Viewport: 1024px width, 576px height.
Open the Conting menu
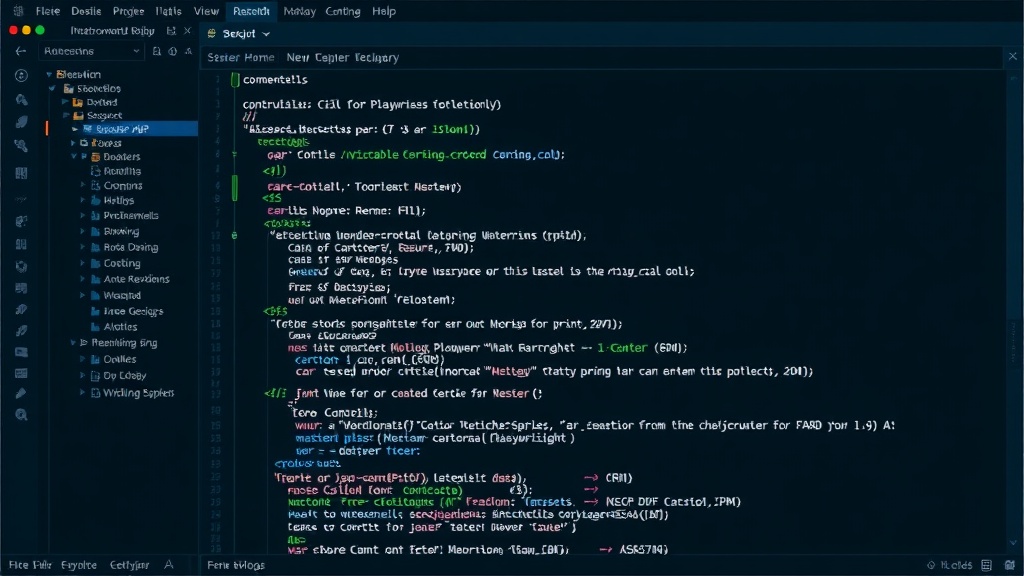[x=343, y=11]
